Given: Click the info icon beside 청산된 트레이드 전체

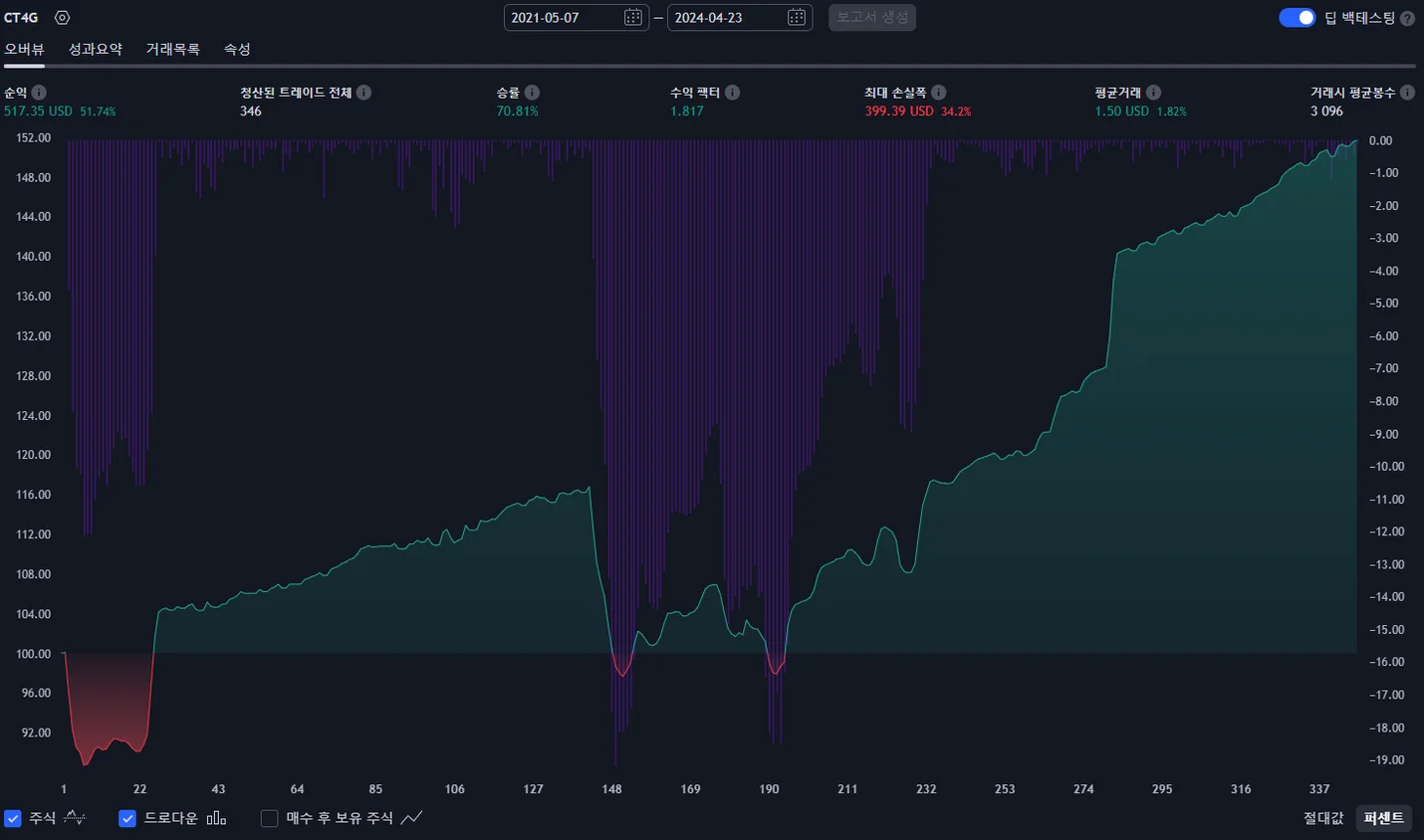Looking at the screenshot, I should [x=363, y=93].
